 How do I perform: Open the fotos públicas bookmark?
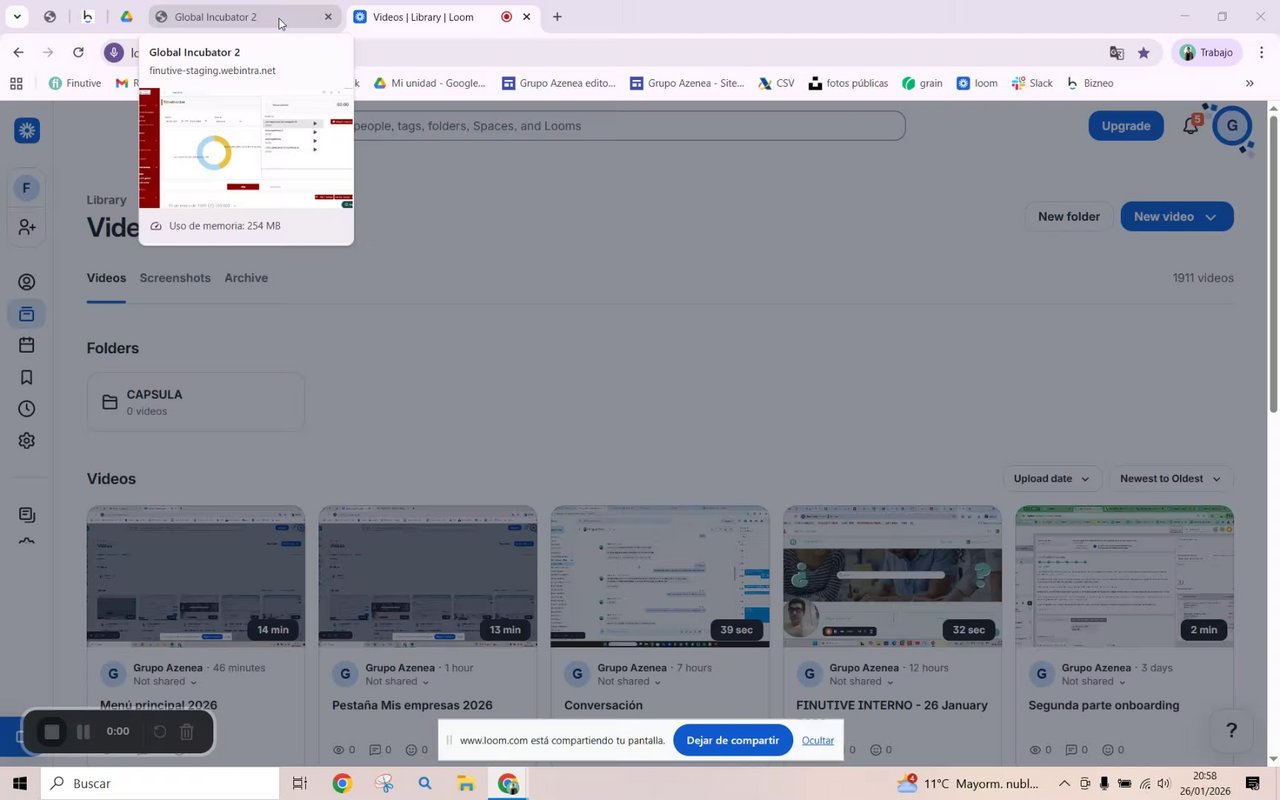point(848,83)
